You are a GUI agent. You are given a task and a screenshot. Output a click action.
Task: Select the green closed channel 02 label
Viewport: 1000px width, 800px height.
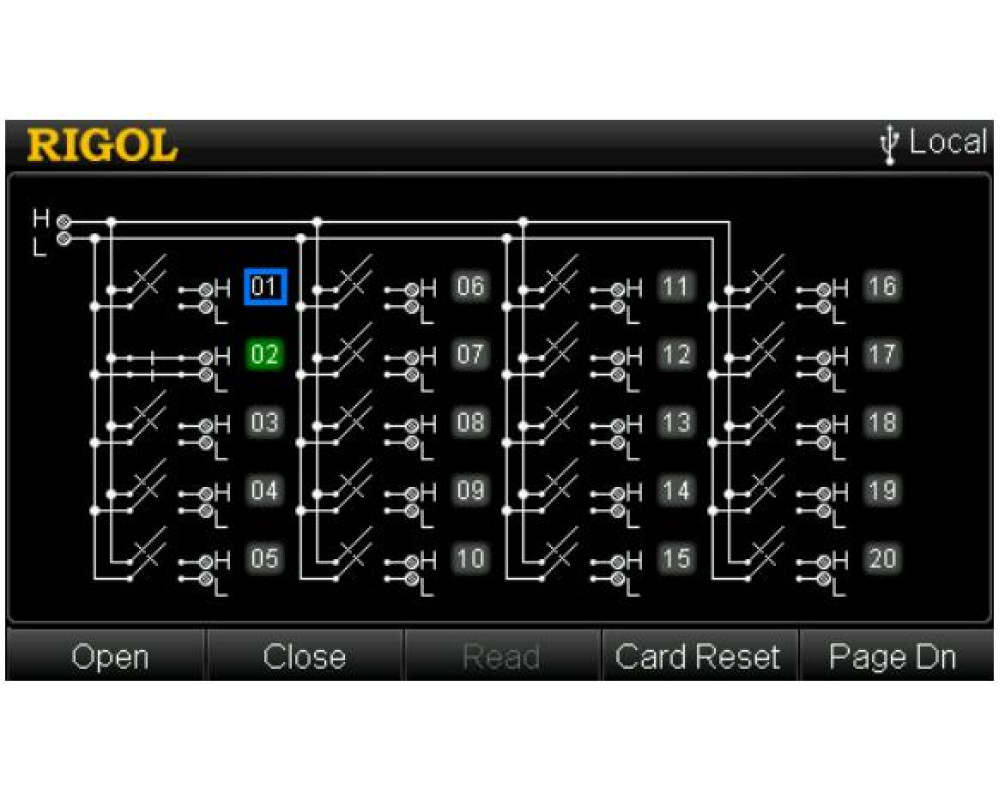265,355
